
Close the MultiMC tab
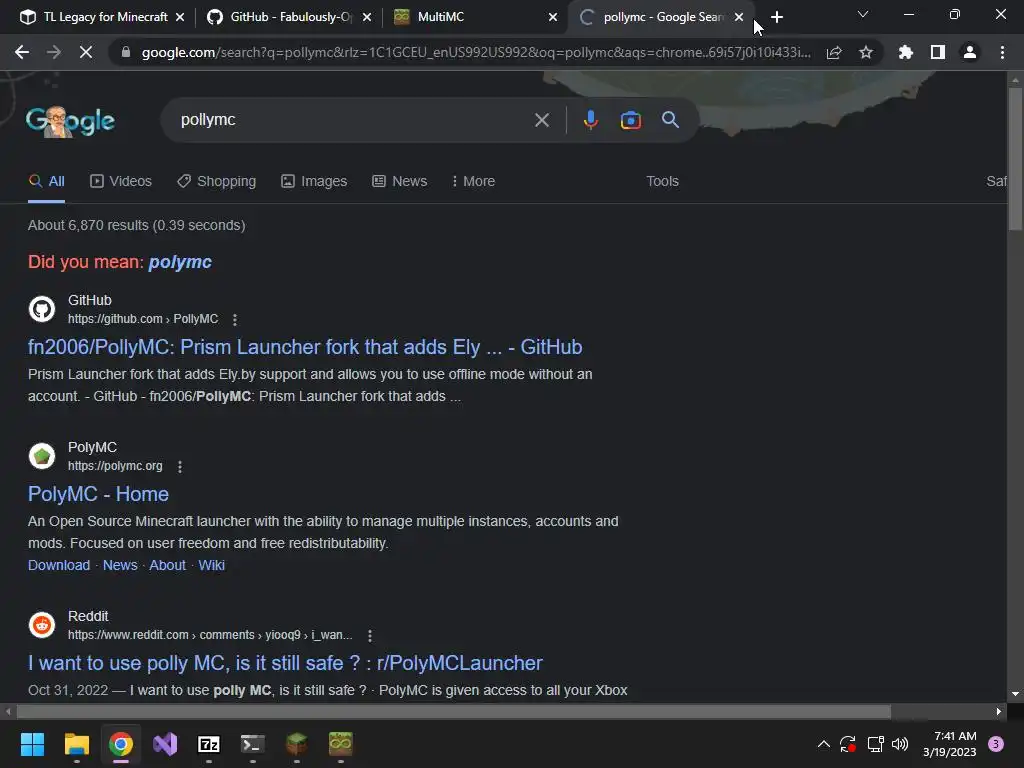pyautogui.click(x=552, y=17)
